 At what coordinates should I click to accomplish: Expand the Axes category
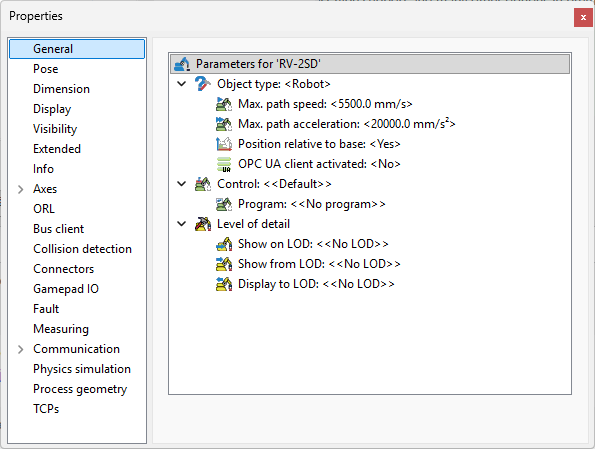(x=20, y=189)
